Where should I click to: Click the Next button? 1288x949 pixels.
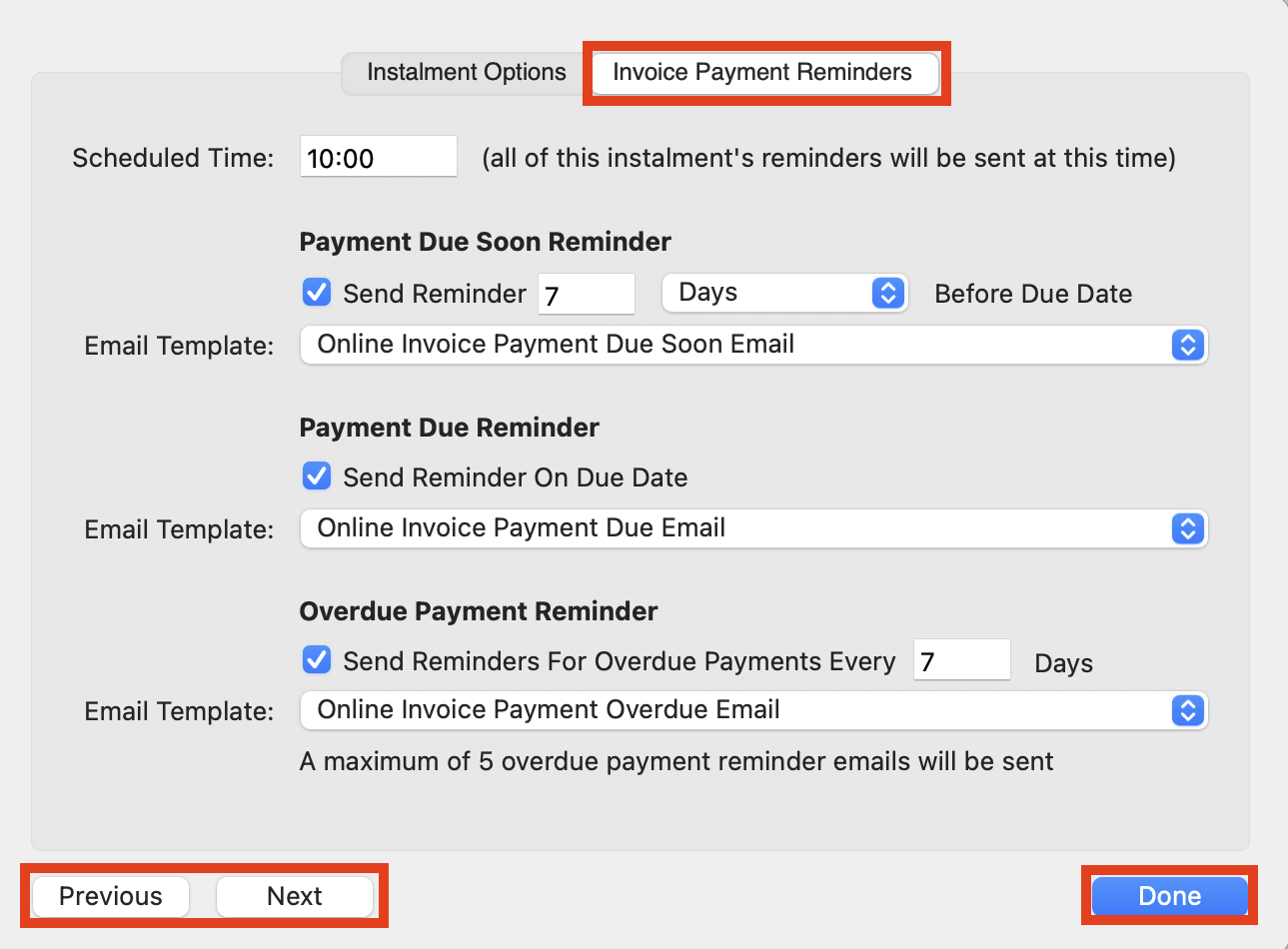pos(295,896)
